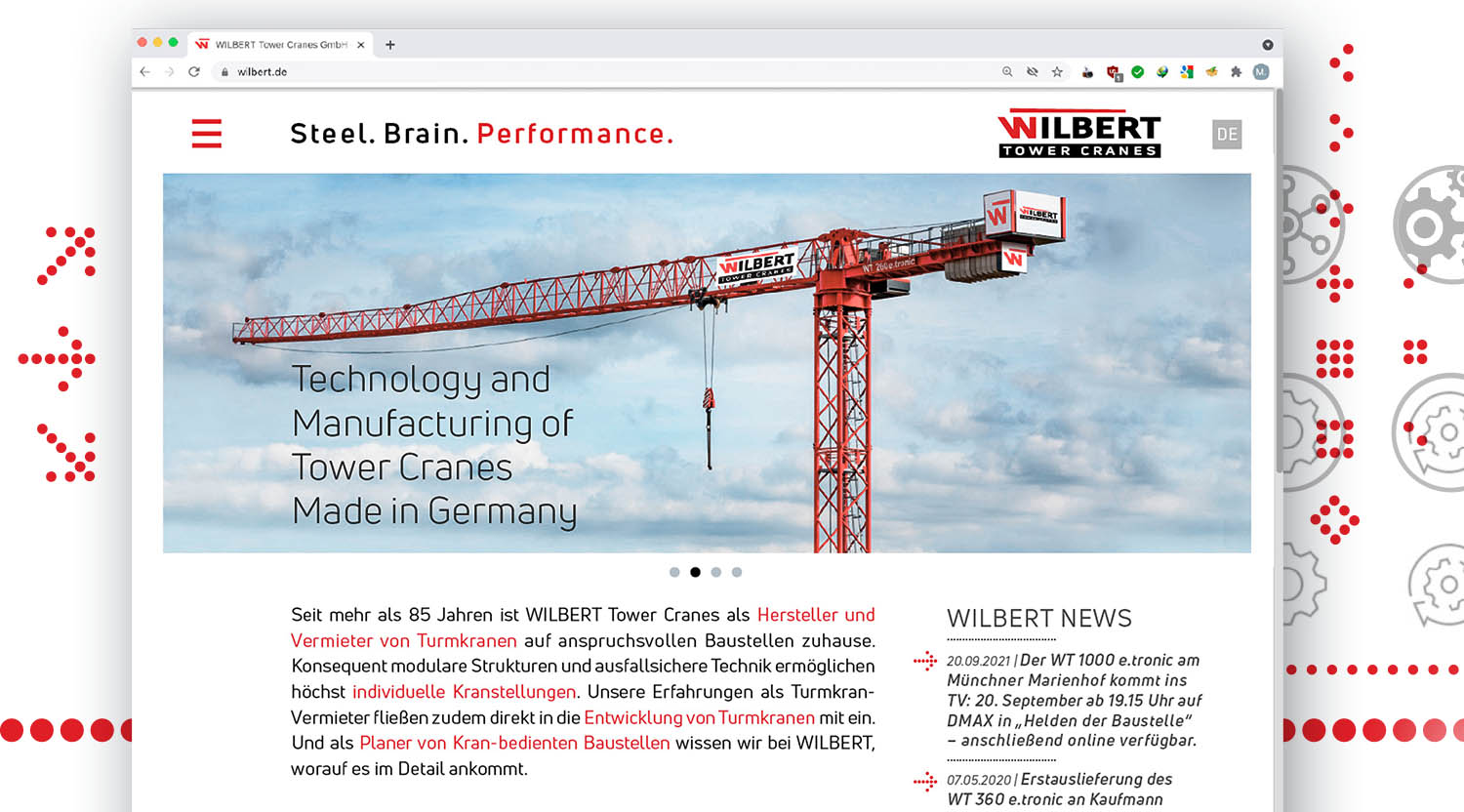
Task: Open the browser settings icon at top right
Action: pos(1267,44)
